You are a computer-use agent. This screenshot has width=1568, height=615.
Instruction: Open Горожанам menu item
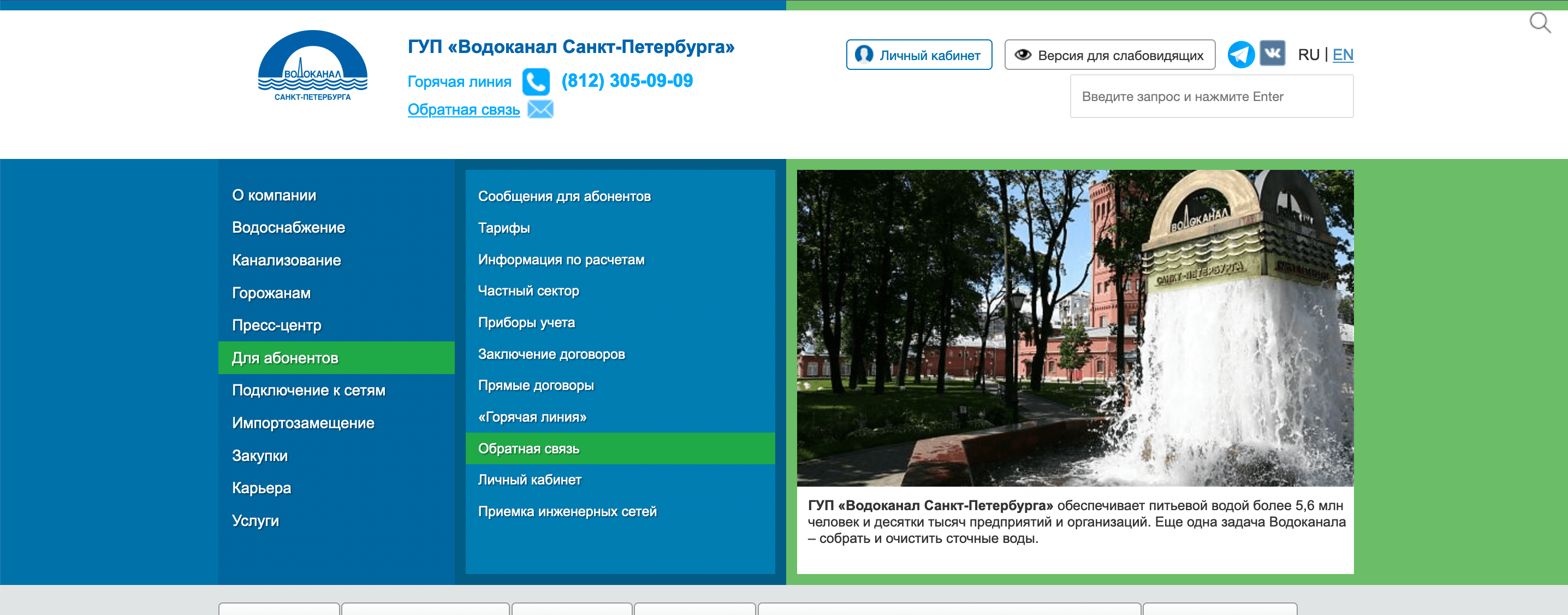pyautogui.click(x=271, y=293)
